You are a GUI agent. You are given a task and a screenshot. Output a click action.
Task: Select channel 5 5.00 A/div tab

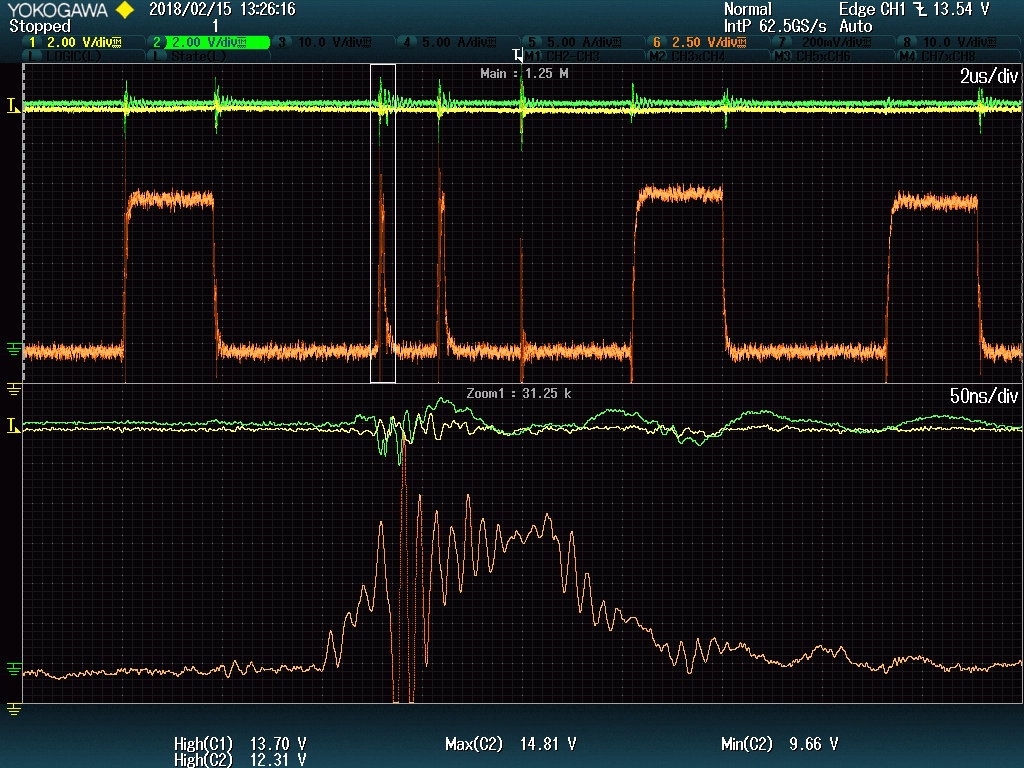coord(583,42)
